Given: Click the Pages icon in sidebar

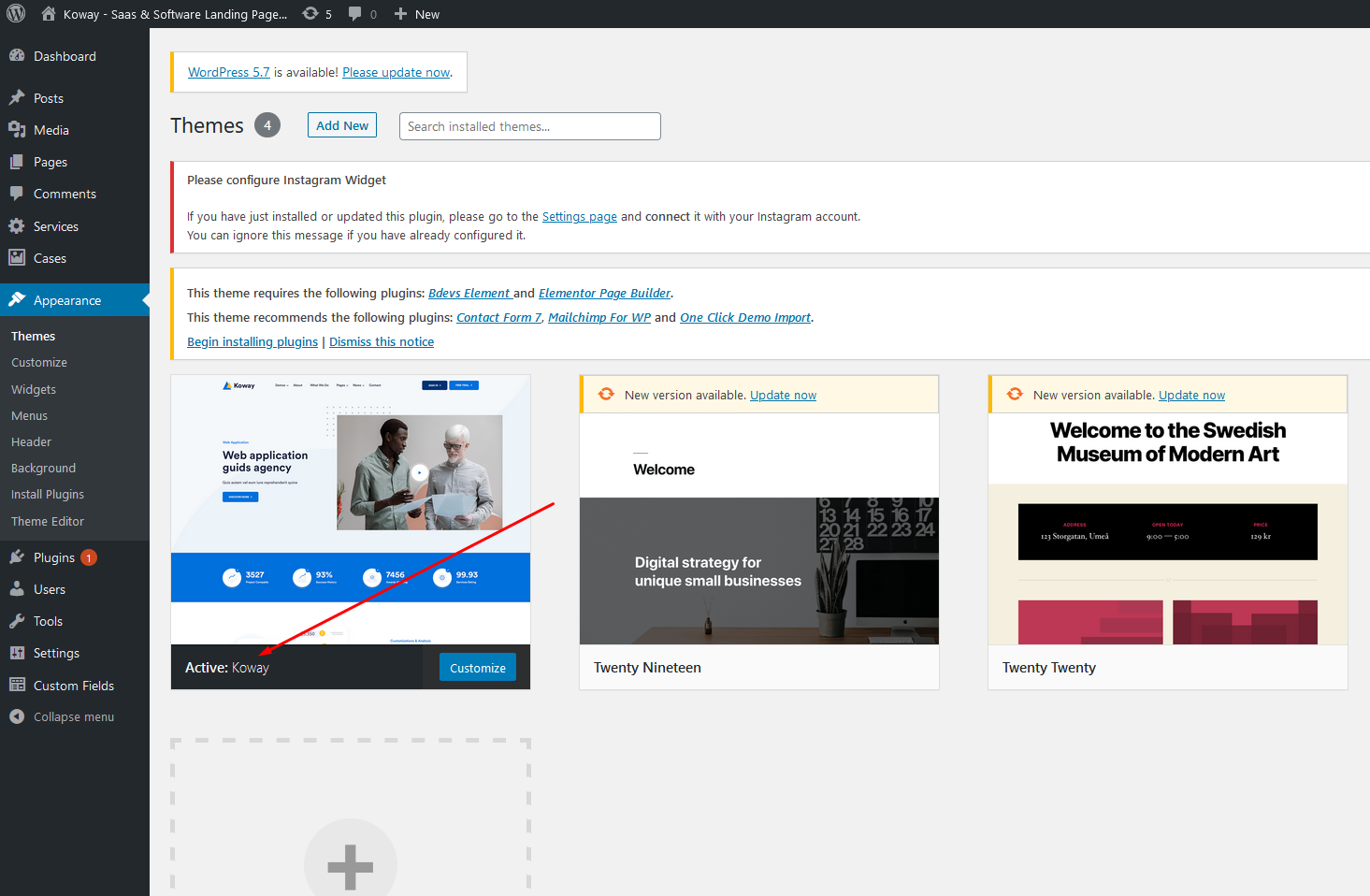Looking at the screenshot, I should tap(17, 162).
